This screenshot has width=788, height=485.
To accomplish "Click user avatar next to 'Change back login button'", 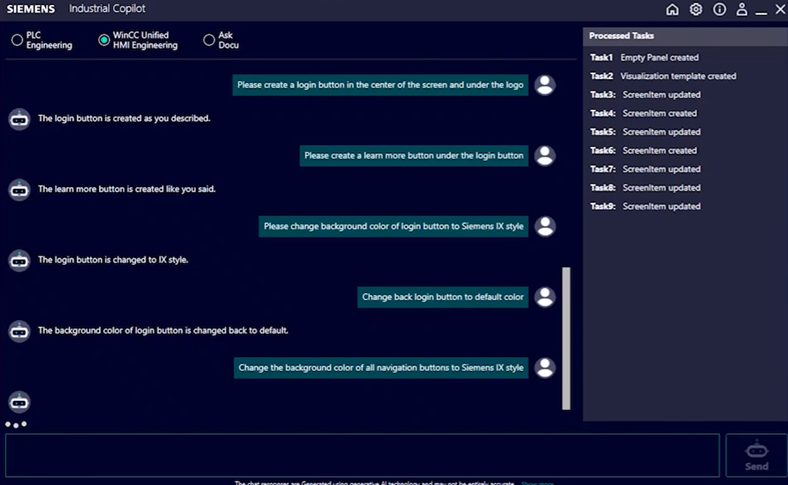I will click(545, 297).
